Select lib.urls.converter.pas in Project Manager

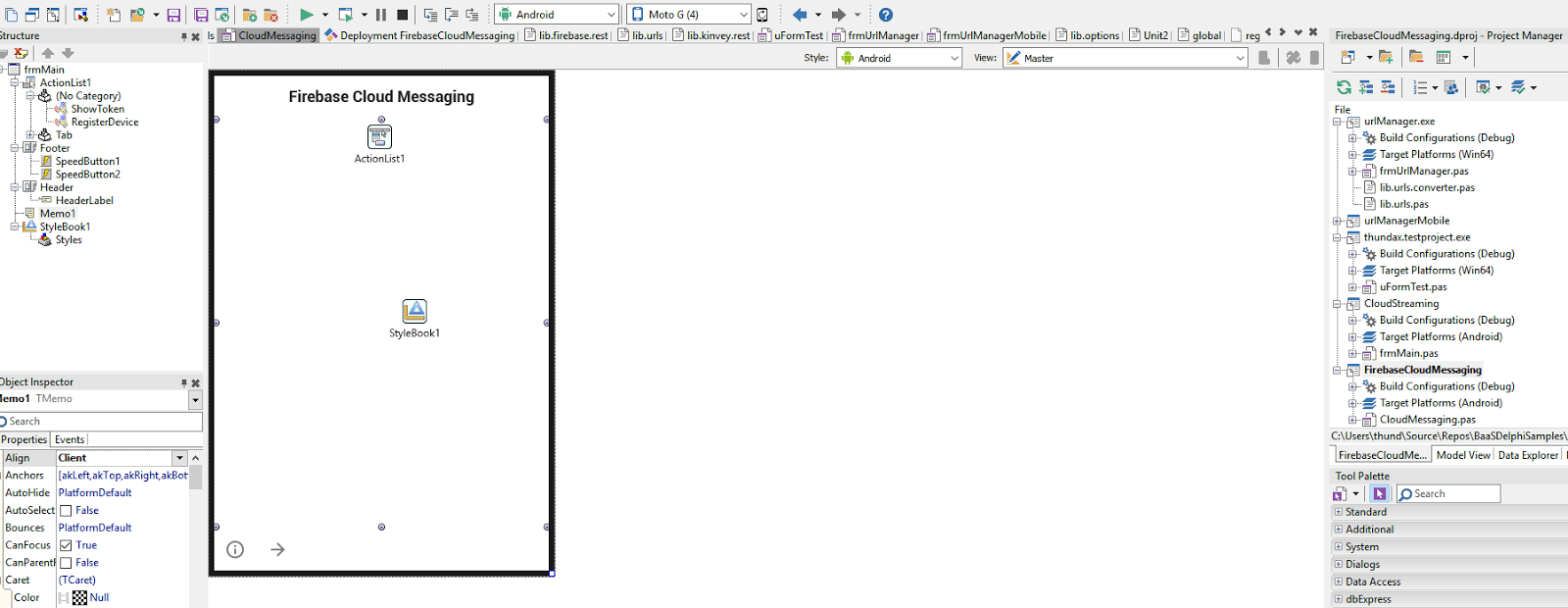coord(1427,188)
